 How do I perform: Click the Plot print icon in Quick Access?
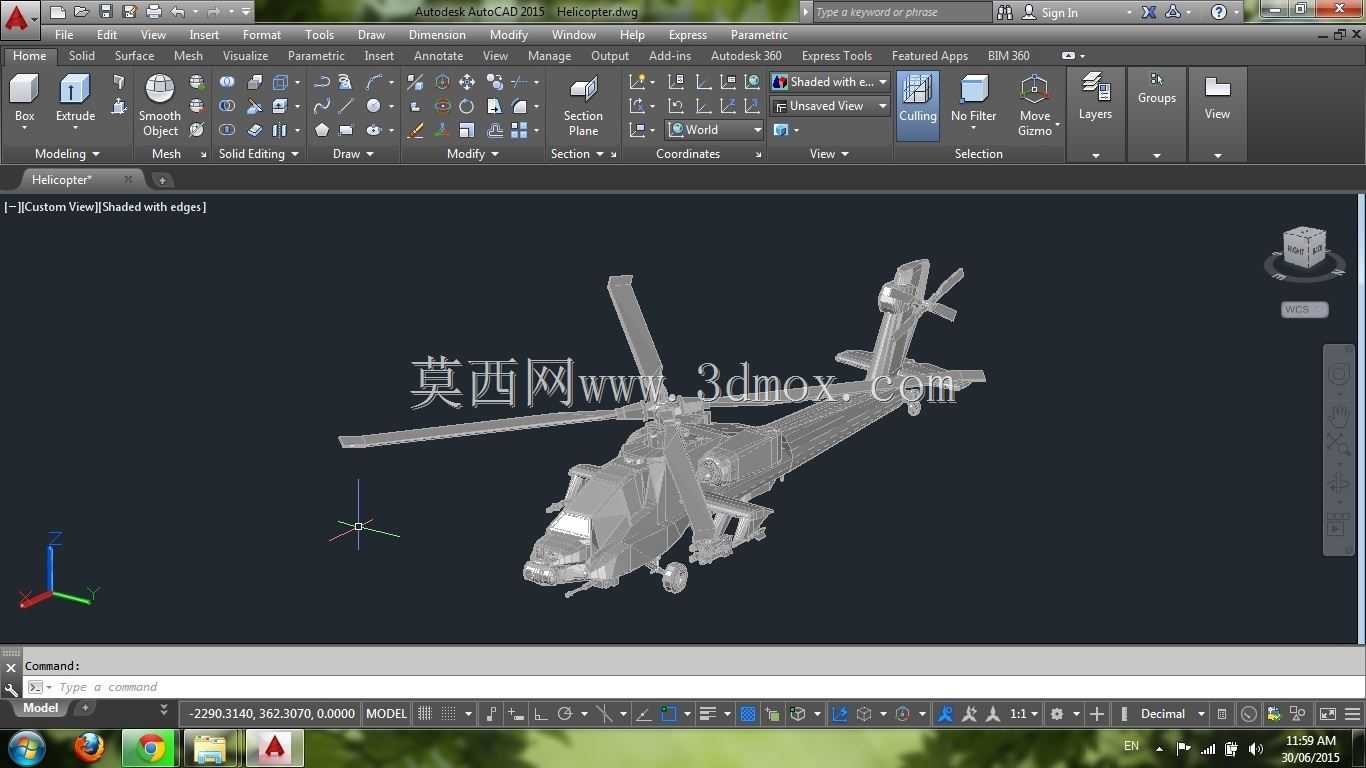[153, 12]
